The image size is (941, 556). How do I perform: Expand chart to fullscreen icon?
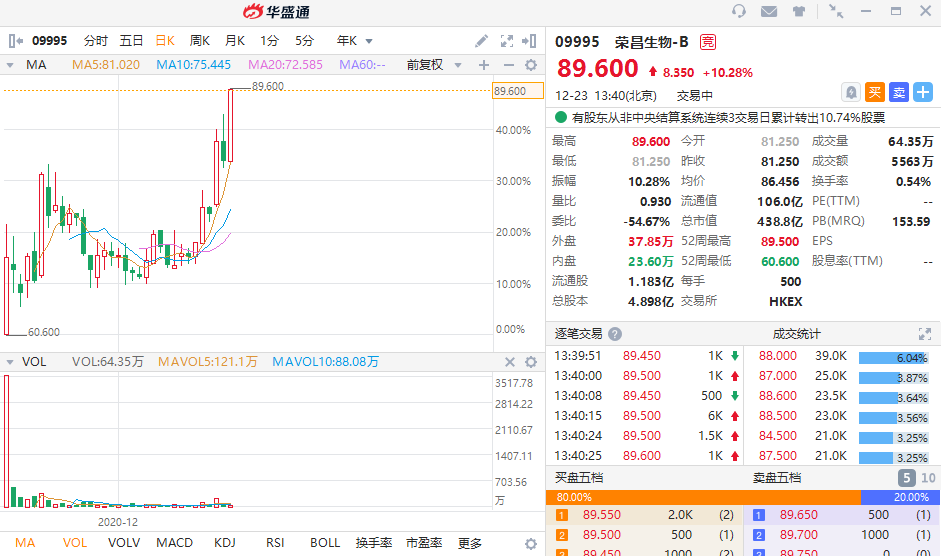pyautogui.click(x=507, y=41)
